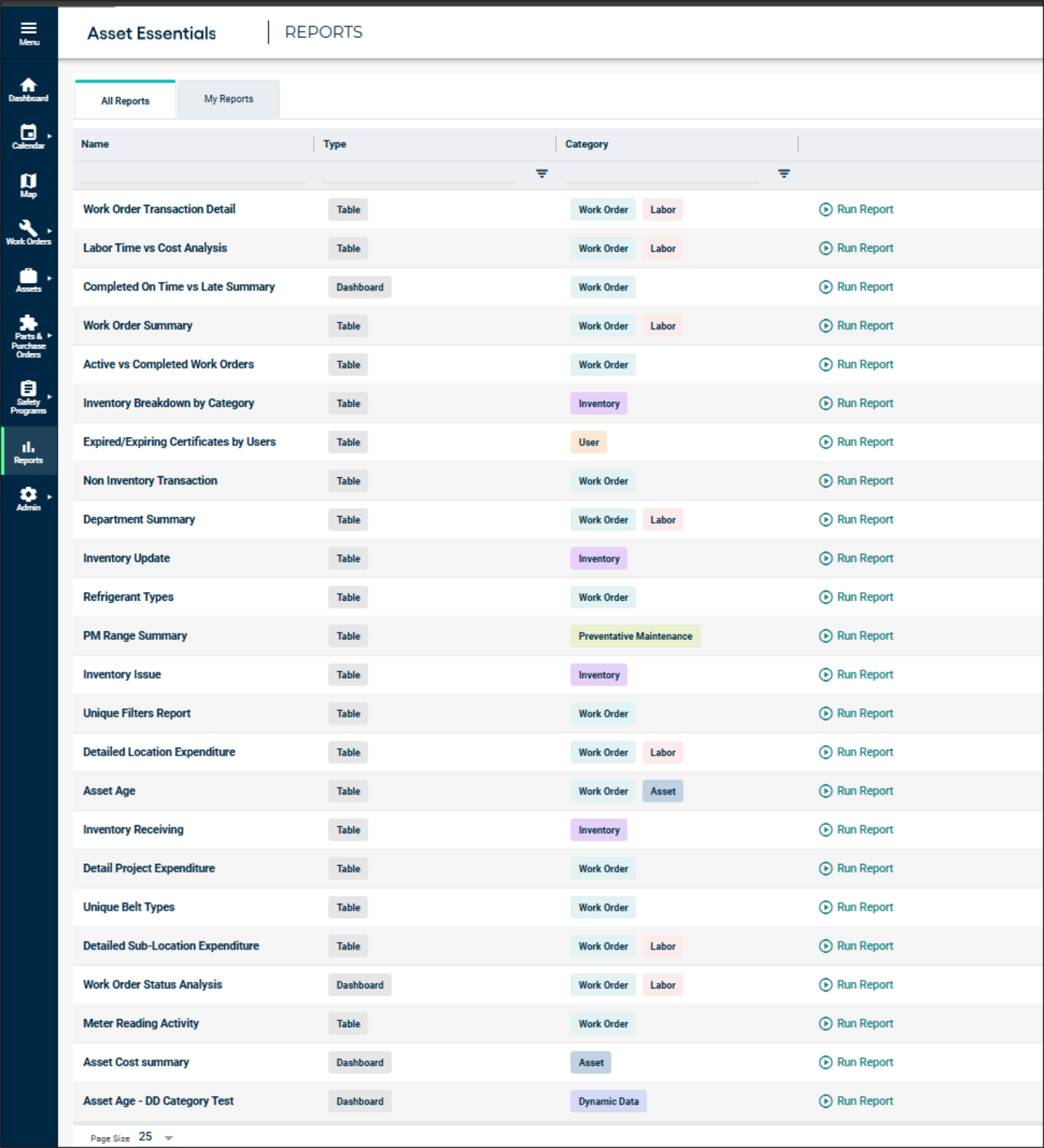This screenshot has height=1148, width=1044.
Task: Select the All Reports tab
Action: coord(125,101)
